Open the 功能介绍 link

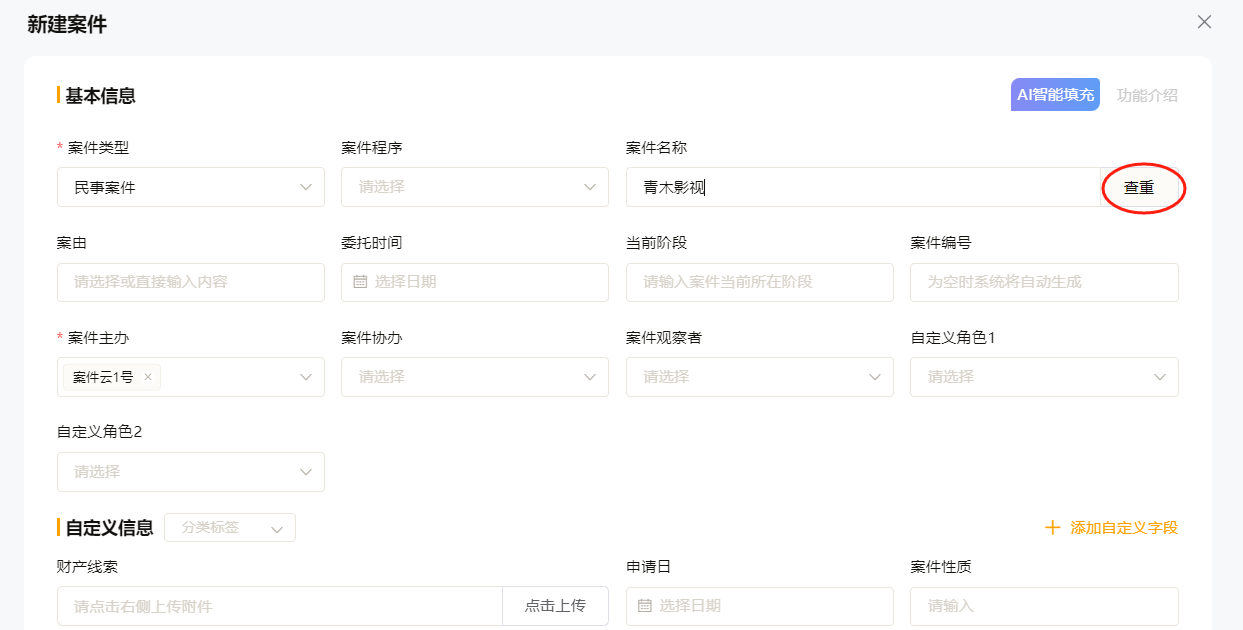tap(1147, 96)
